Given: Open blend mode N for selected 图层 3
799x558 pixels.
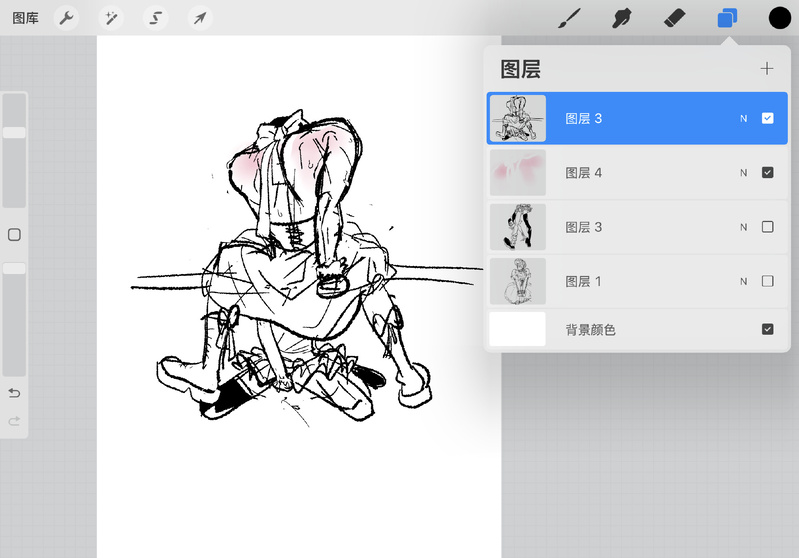Looking at the screenshot, I should point(743,119).
